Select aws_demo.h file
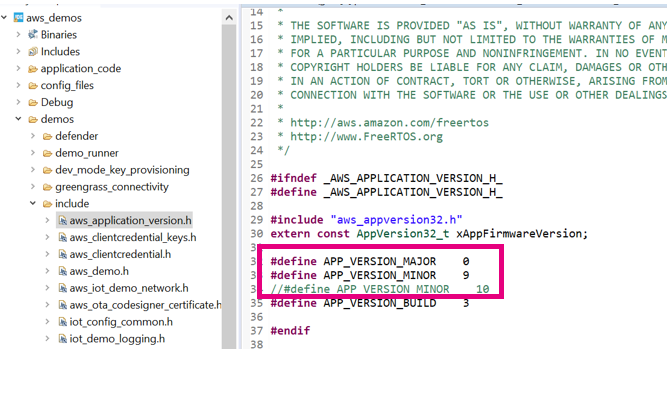The height and width of the screenshot is (400, 667). pos(99,271)
